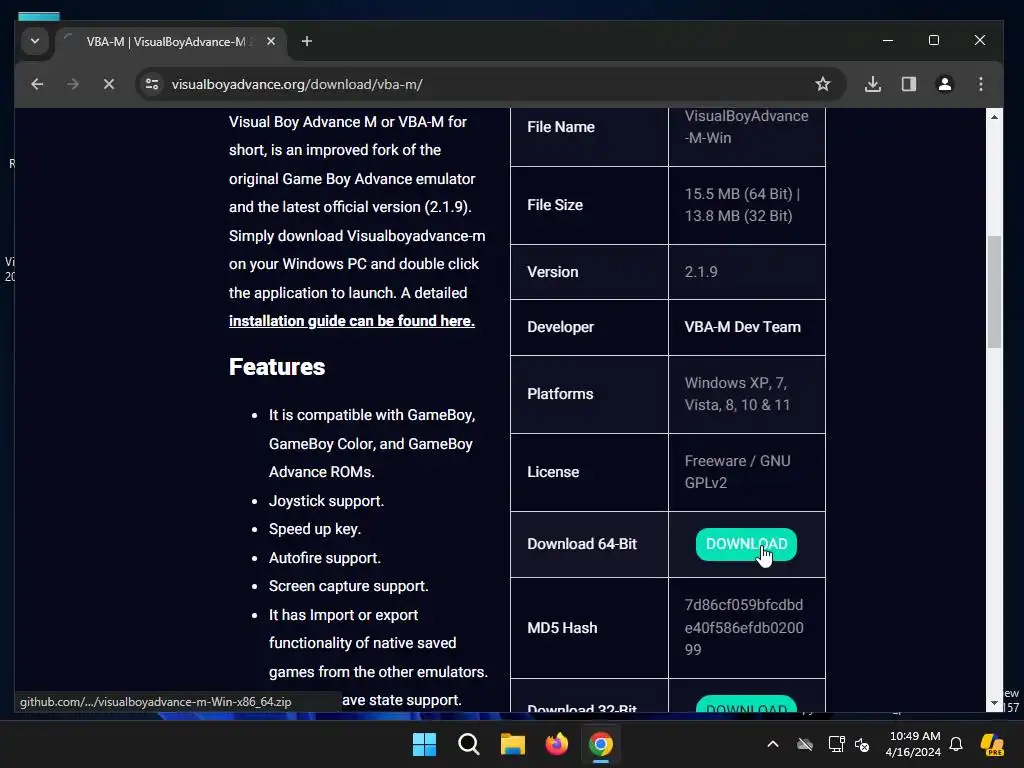The height and width of the screenshot is (768, 1024).
Task: Open Windows taskbar search
Action: (x=469, y=744)
